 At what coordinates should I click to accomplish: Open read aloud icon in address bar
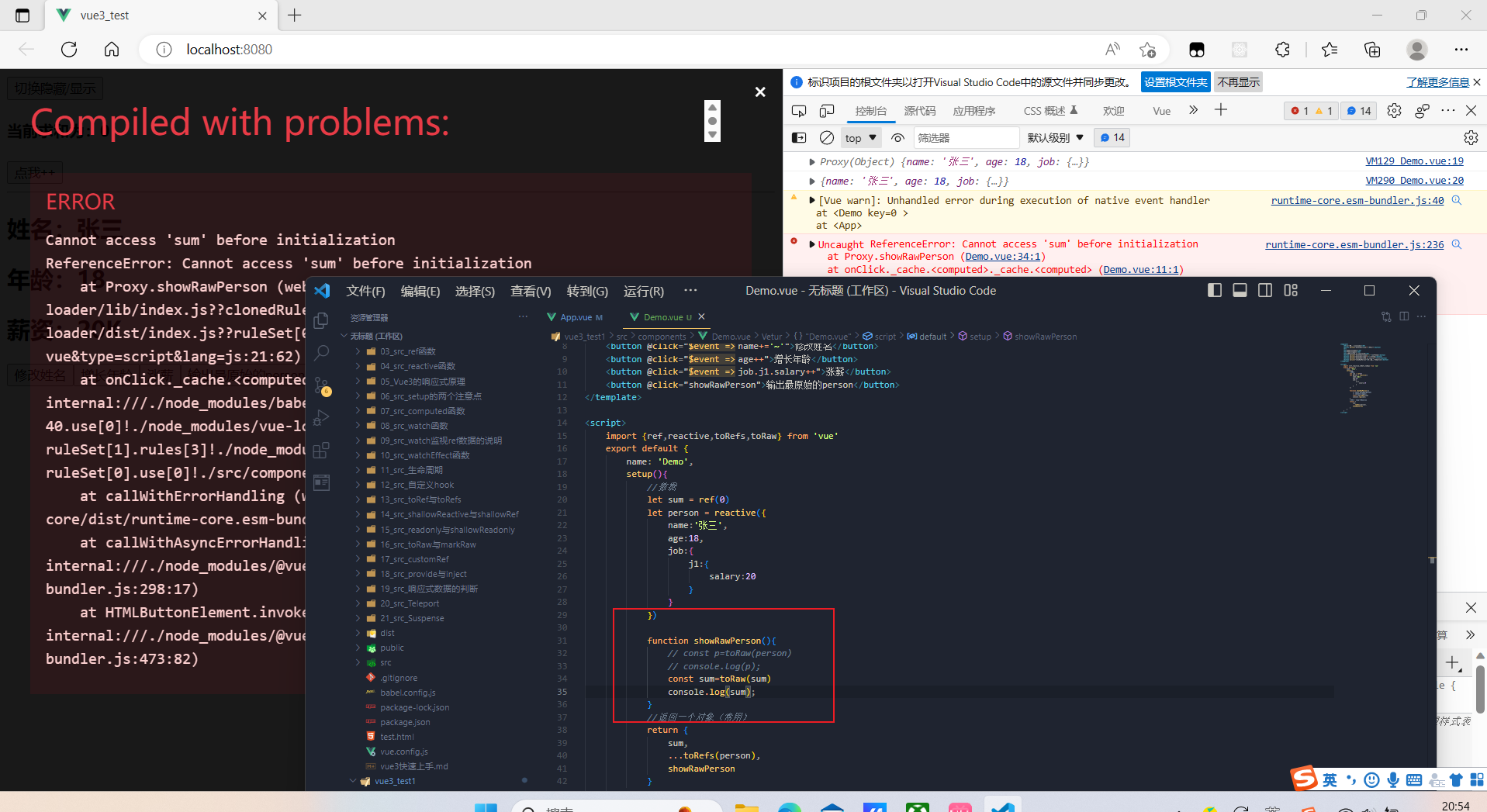(1112, 50)
